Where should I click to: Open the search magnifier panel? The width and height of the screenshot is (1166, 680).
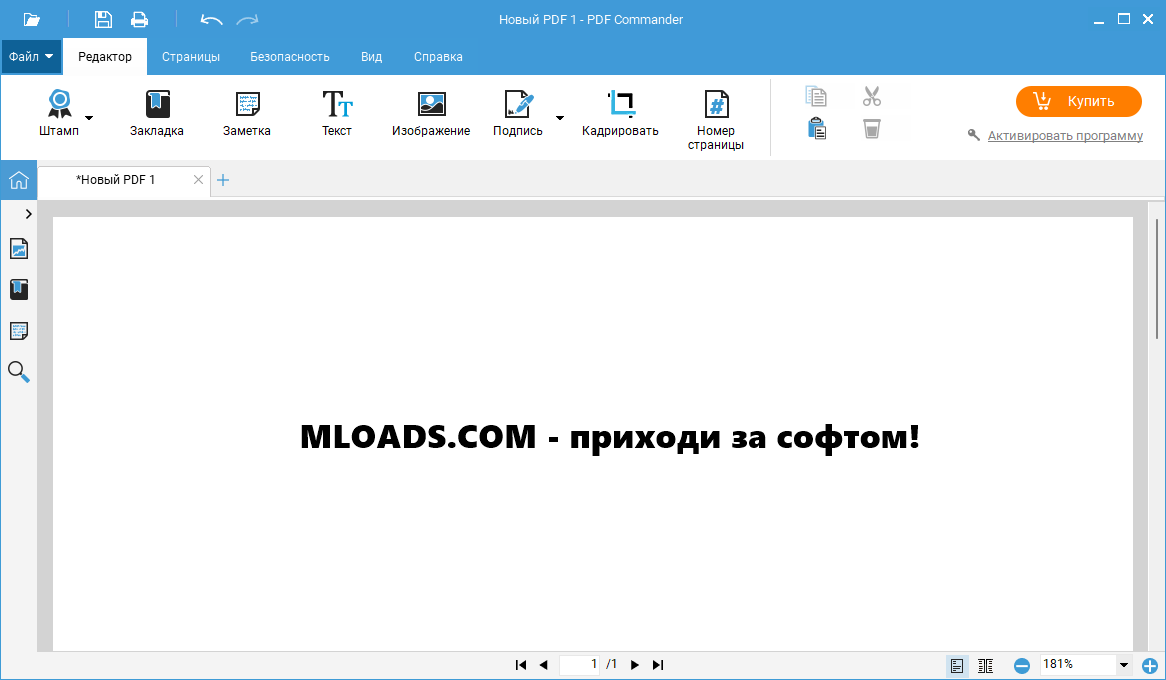[19, 371]
